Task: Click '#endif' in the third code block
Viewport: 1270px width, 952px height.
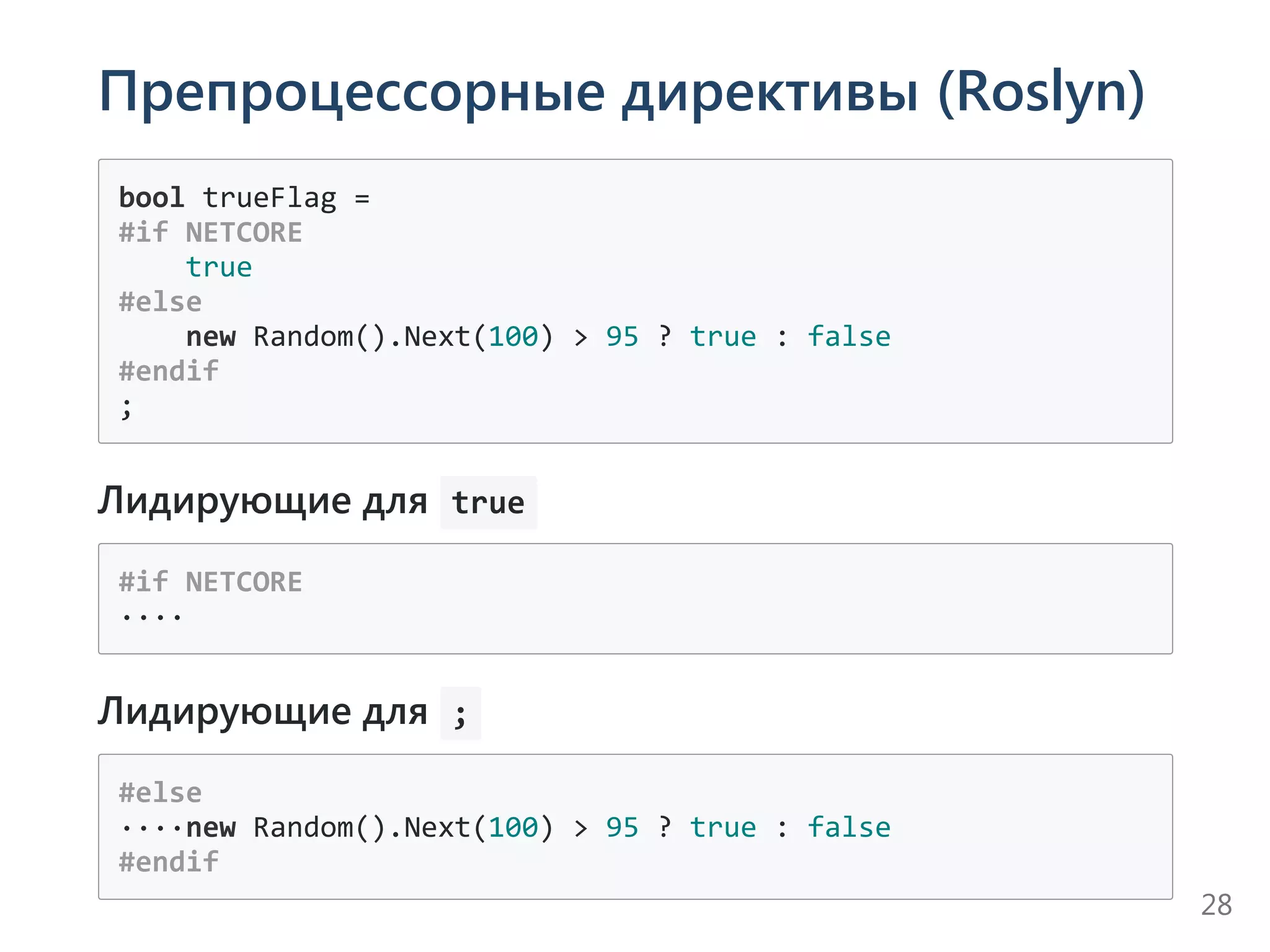Action: 169,862
